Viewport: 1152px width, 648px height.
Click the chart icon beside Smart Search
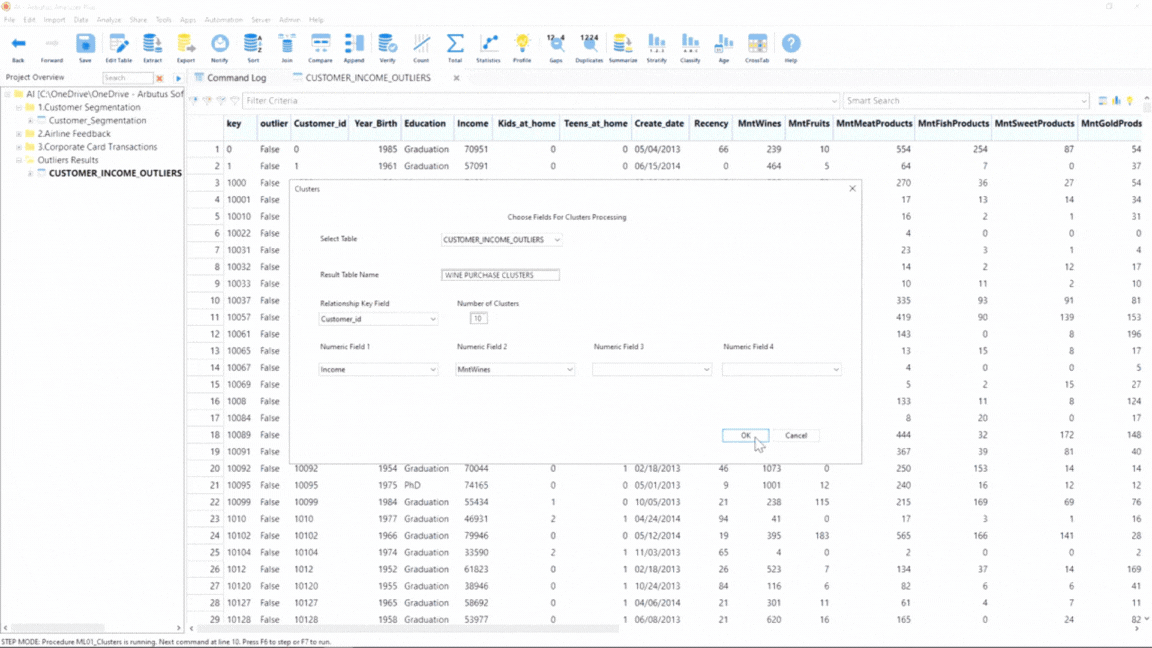1116,101
